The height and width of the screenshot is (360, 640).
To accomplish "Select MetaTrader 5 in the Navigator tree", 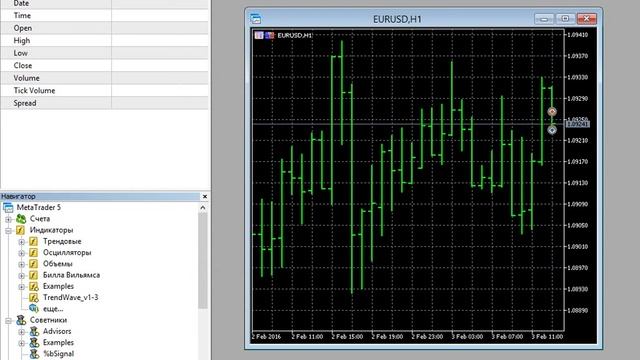I will (38, 208).
